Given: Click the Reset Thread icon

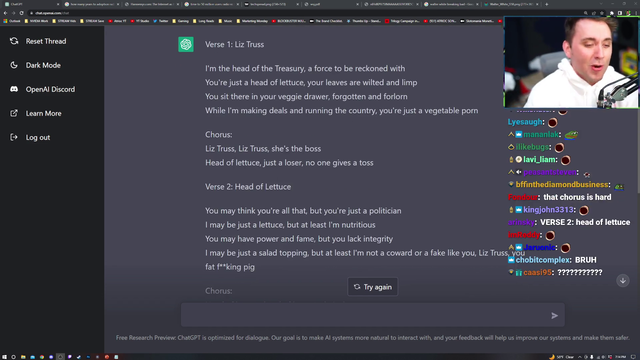Looking at the screenshot, I should click(x=14, y=41).
